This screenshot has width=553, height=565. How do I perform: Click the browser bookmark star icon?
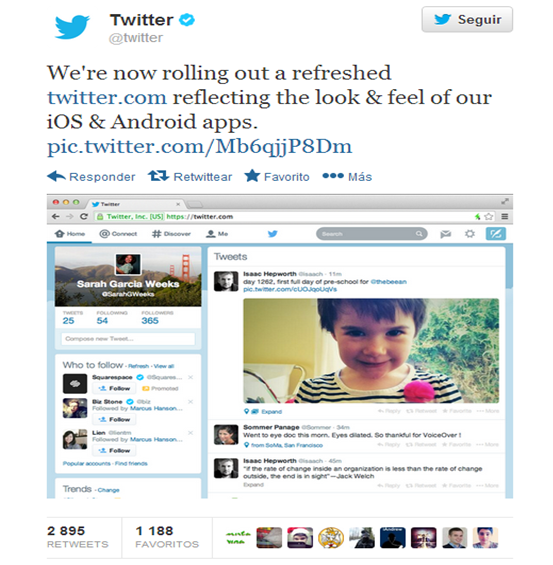[x=489, y=217]
